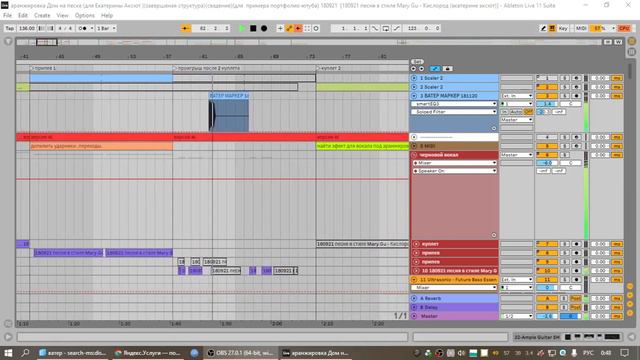Click the Stop button in the transport
The width and height of the screenshot is (640, 360).
253,28
